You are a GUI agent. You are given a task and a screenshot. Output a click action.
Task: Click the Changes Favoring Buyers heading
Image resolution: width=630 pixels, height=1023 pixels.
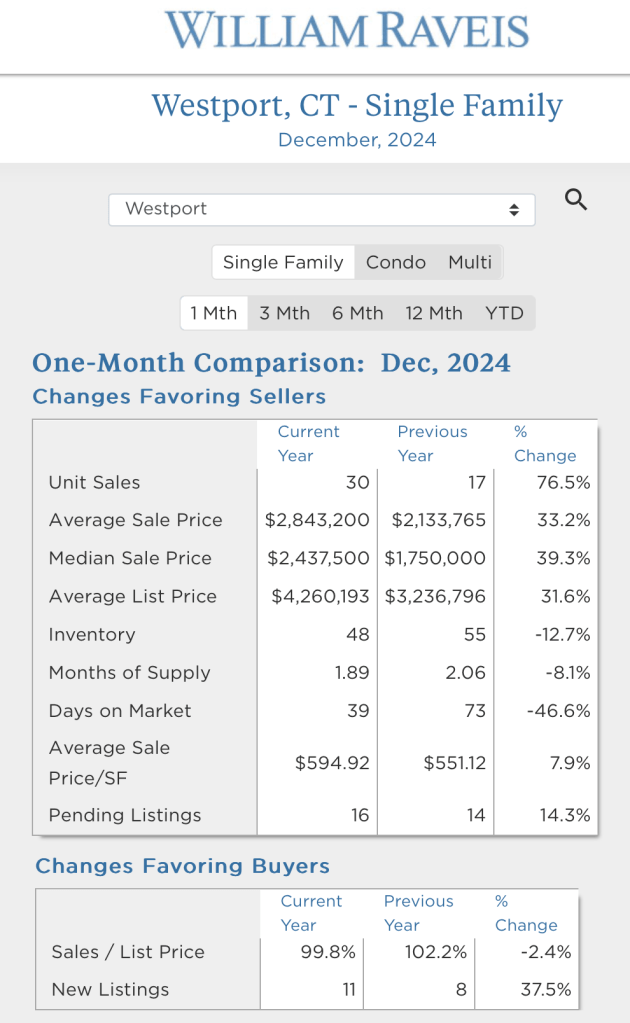click(182, 866)
